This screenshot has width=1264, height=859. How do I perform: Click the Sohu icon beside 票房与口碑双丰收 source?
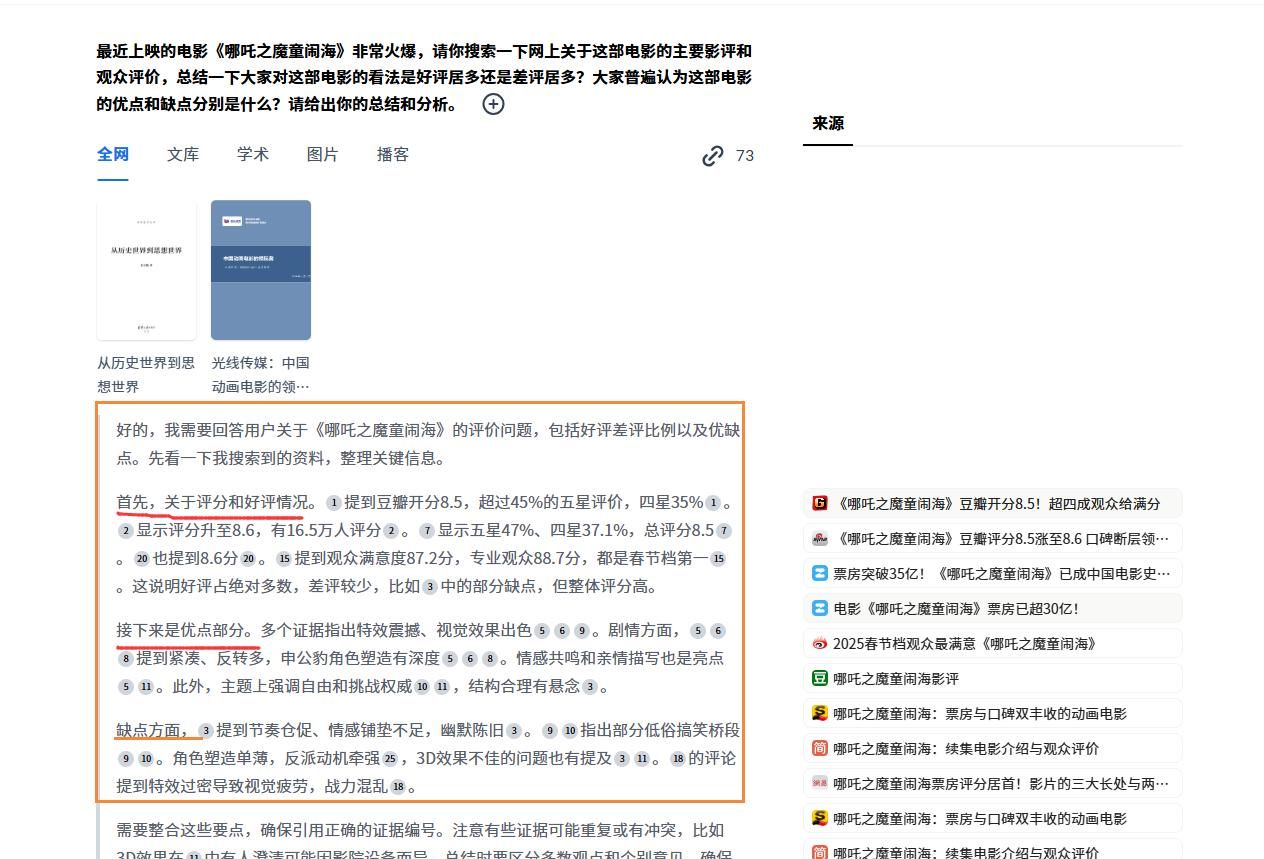tap(819, 714)
